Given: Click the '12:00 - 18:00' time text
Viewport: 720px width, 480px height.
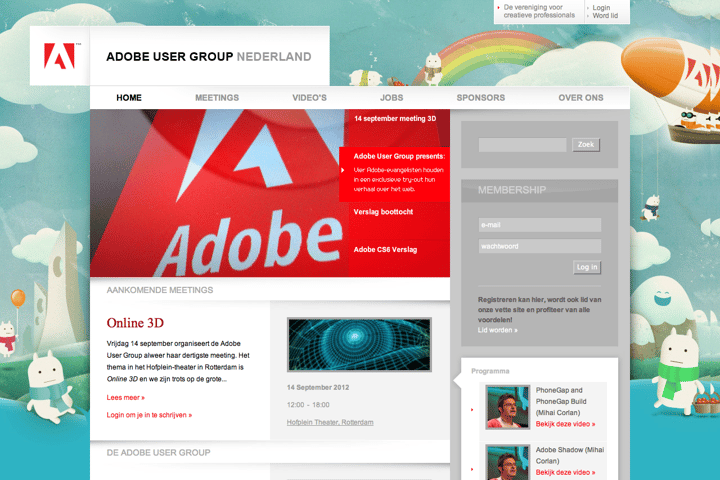Looking at the screenshot, I should click(308, 405).
